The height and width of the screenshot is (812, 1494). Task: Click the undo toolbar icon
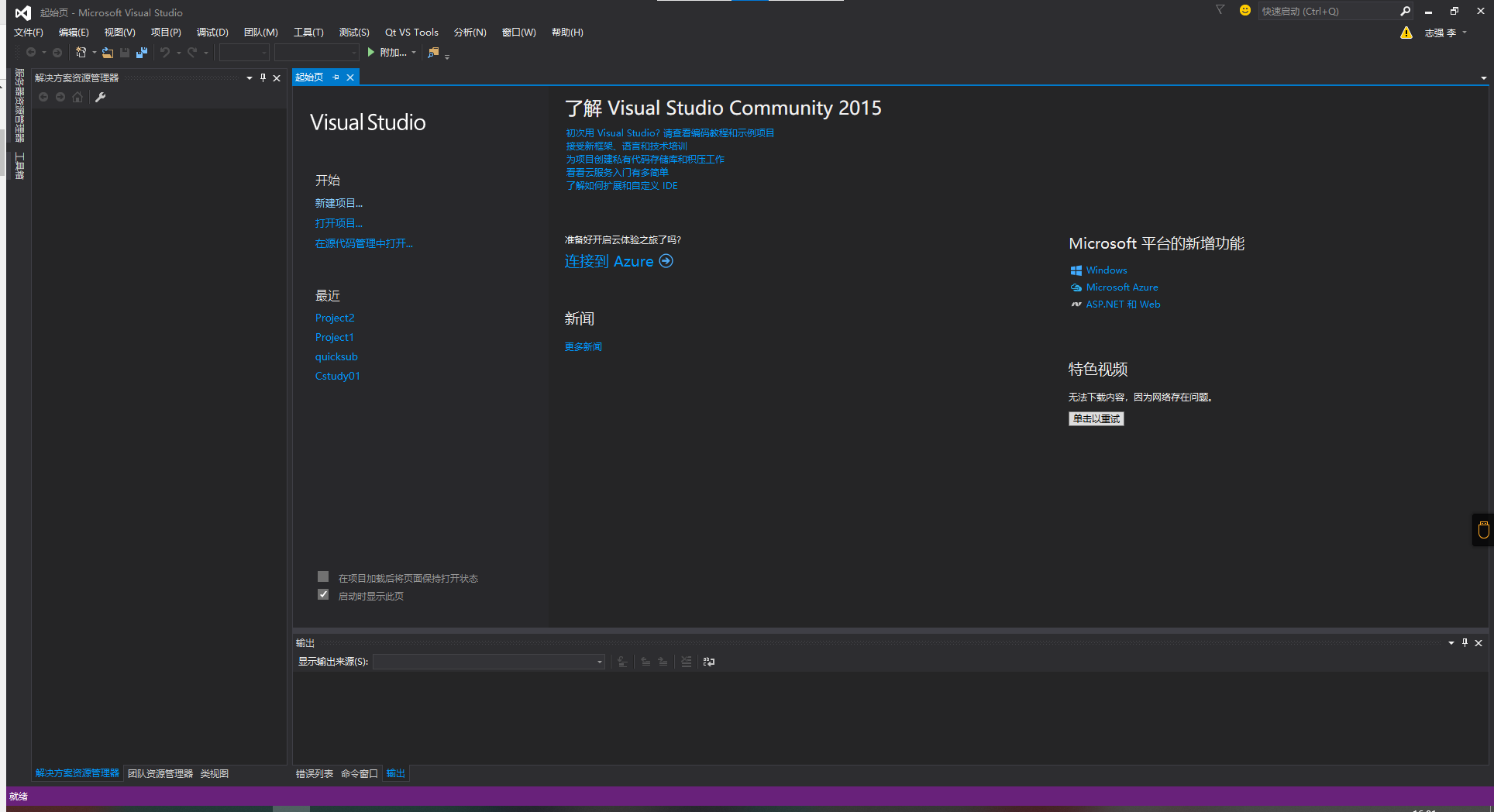click(165, 53)
